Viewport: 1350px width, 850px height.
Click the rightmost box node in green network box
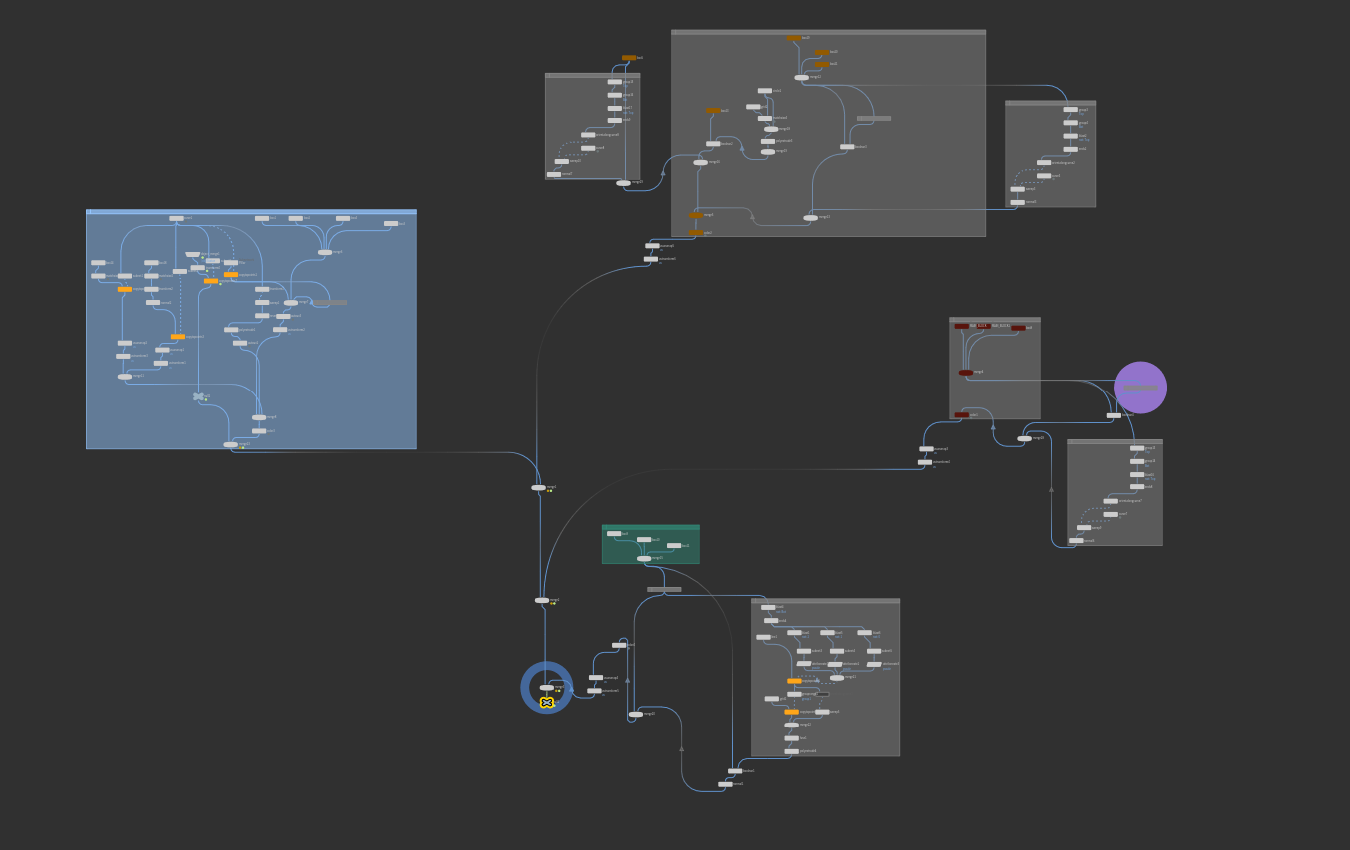pyautogui.click(x=674, y=545)
